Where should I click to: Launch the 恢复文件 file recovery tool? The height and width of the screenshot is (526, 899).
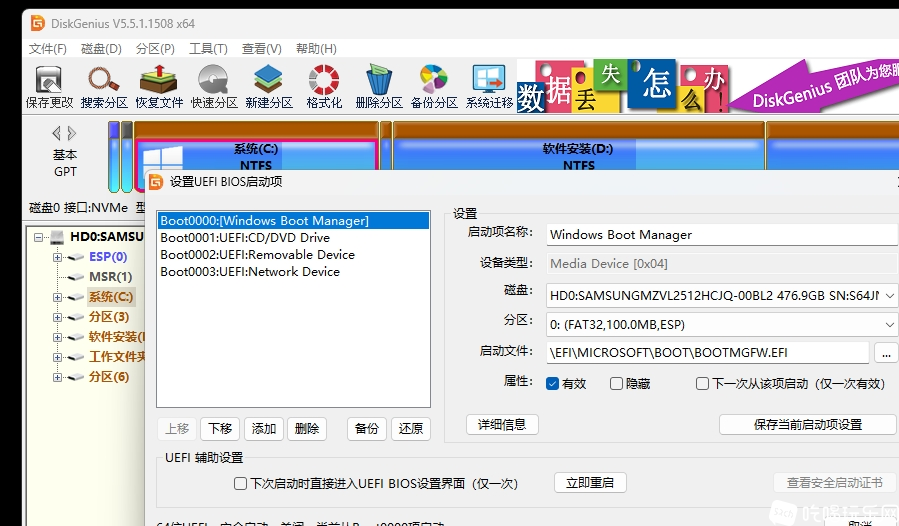click(159, 87)
